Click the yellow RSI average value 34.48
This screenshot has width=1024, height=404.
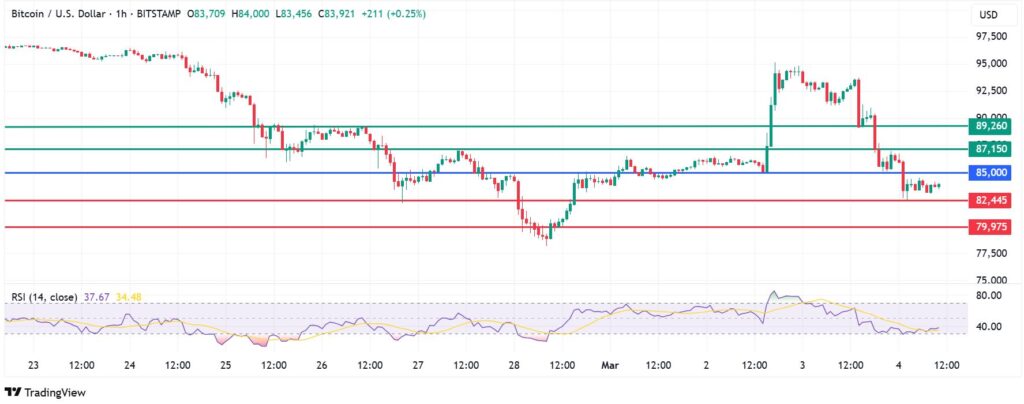point(130,297)
